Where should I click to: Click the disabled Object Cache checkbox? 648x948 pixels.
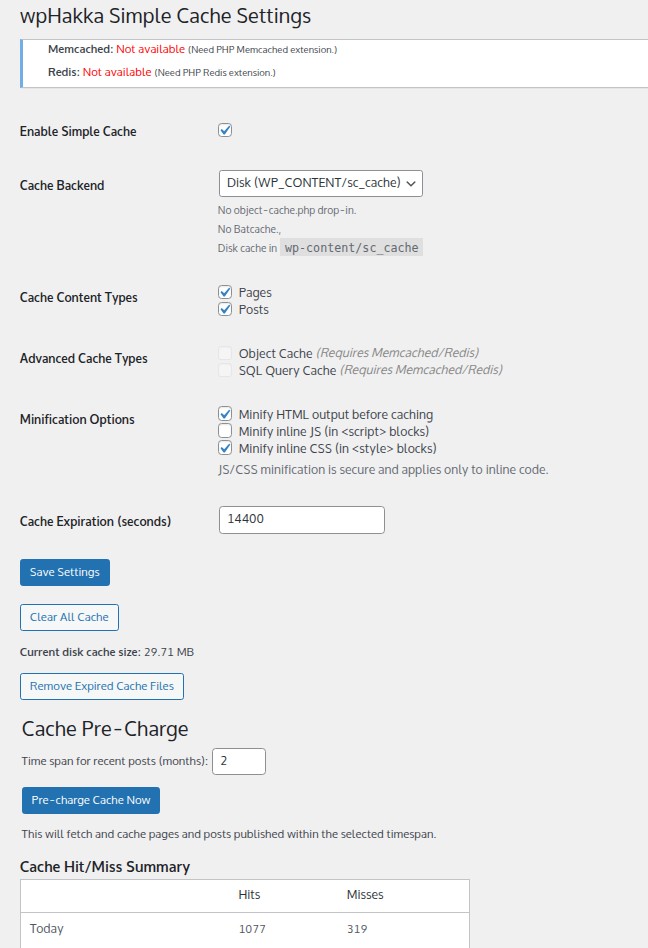(x=225, y=353)
